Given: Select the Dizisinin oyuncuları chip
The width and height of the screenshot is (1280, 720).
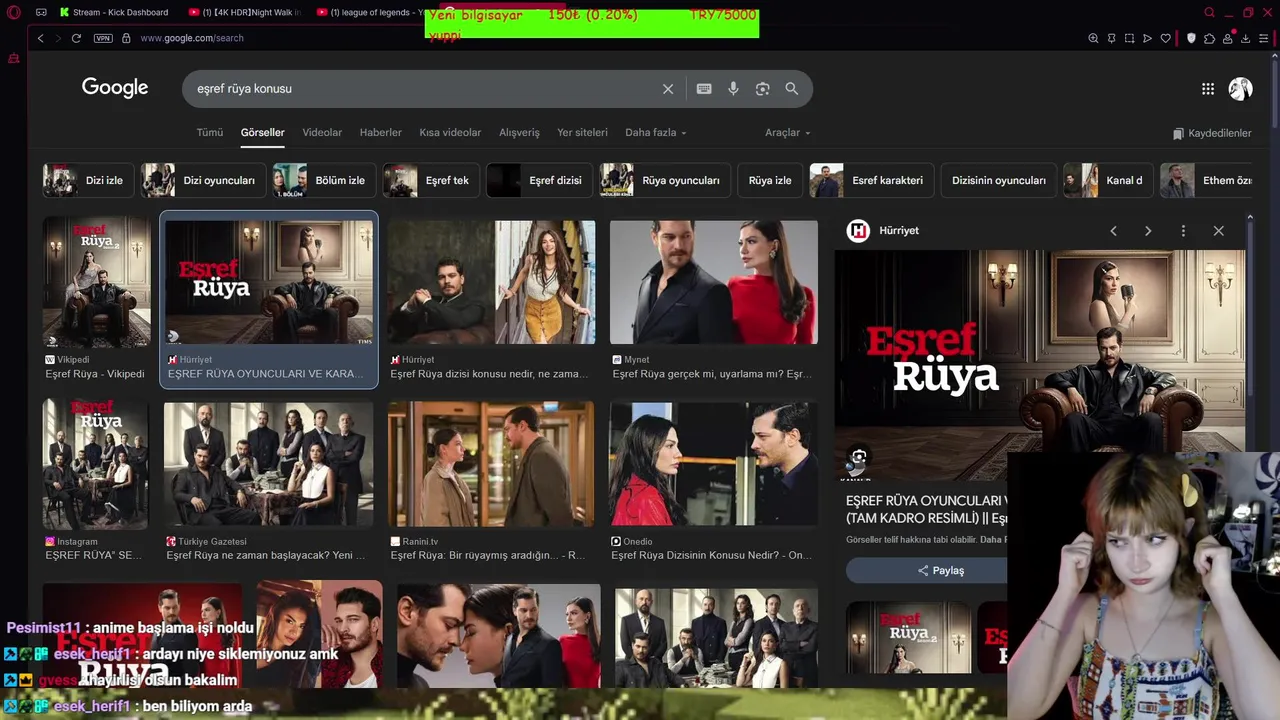Looking at the screenshot, I should (x=999, y=180).
